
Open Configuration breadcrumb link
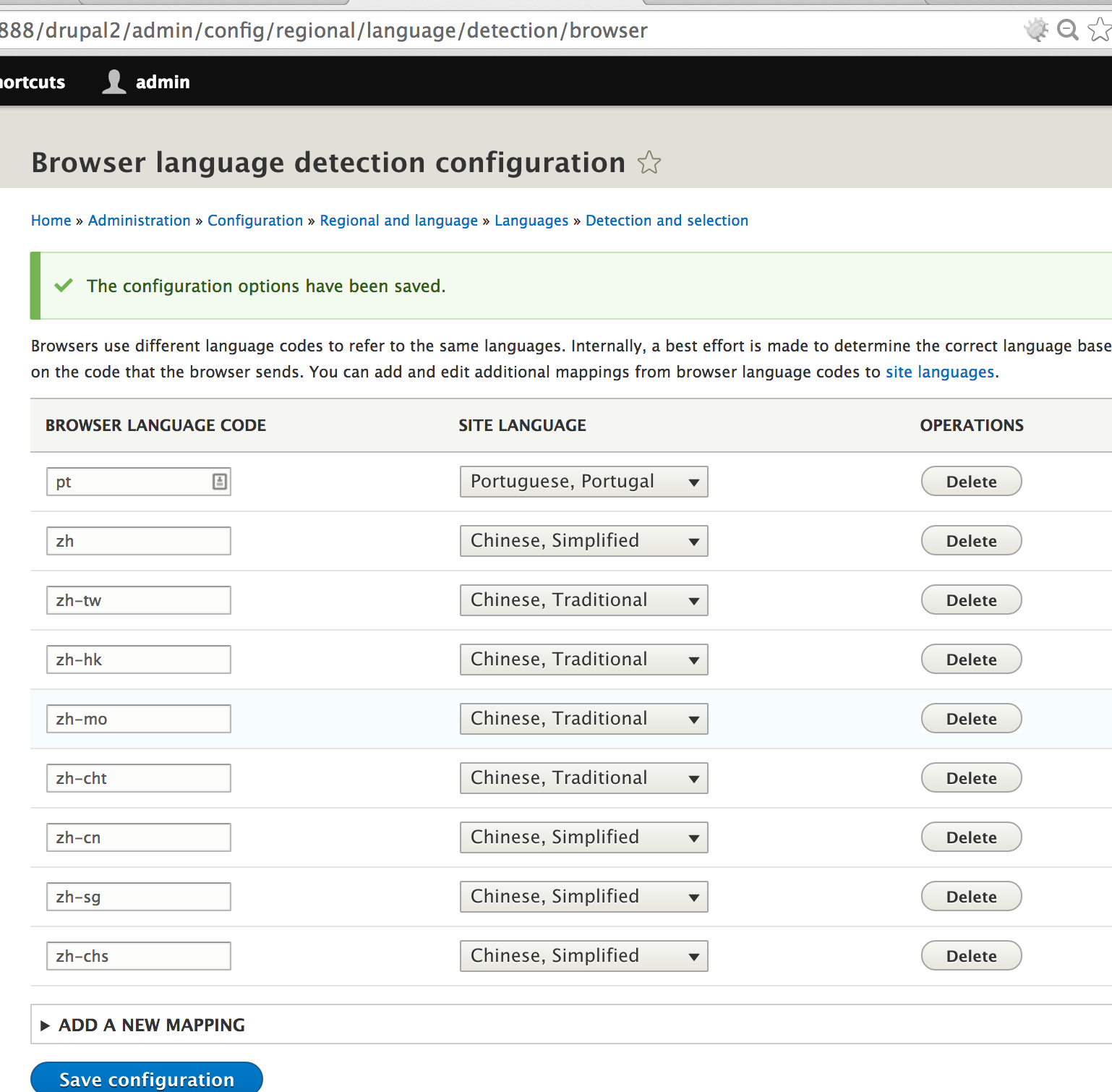click(x=255, y=221)
